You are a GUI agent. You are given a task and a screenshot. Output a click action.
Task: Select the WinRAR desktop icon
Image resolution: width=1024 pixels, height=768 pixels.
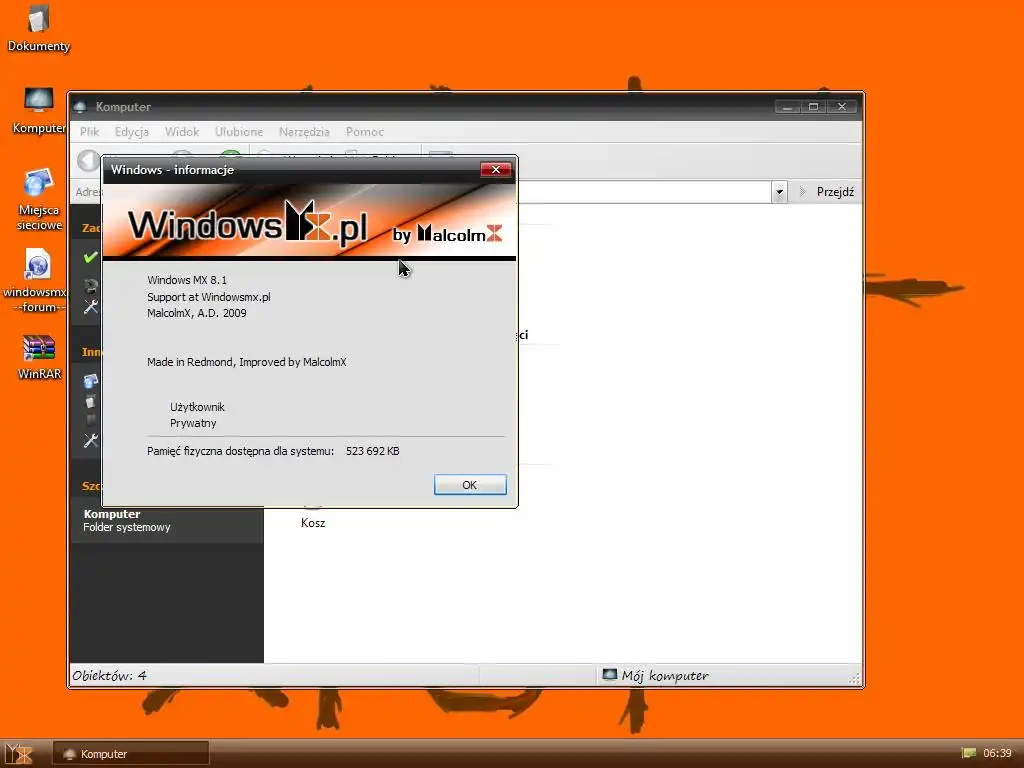tap(39, 357)
